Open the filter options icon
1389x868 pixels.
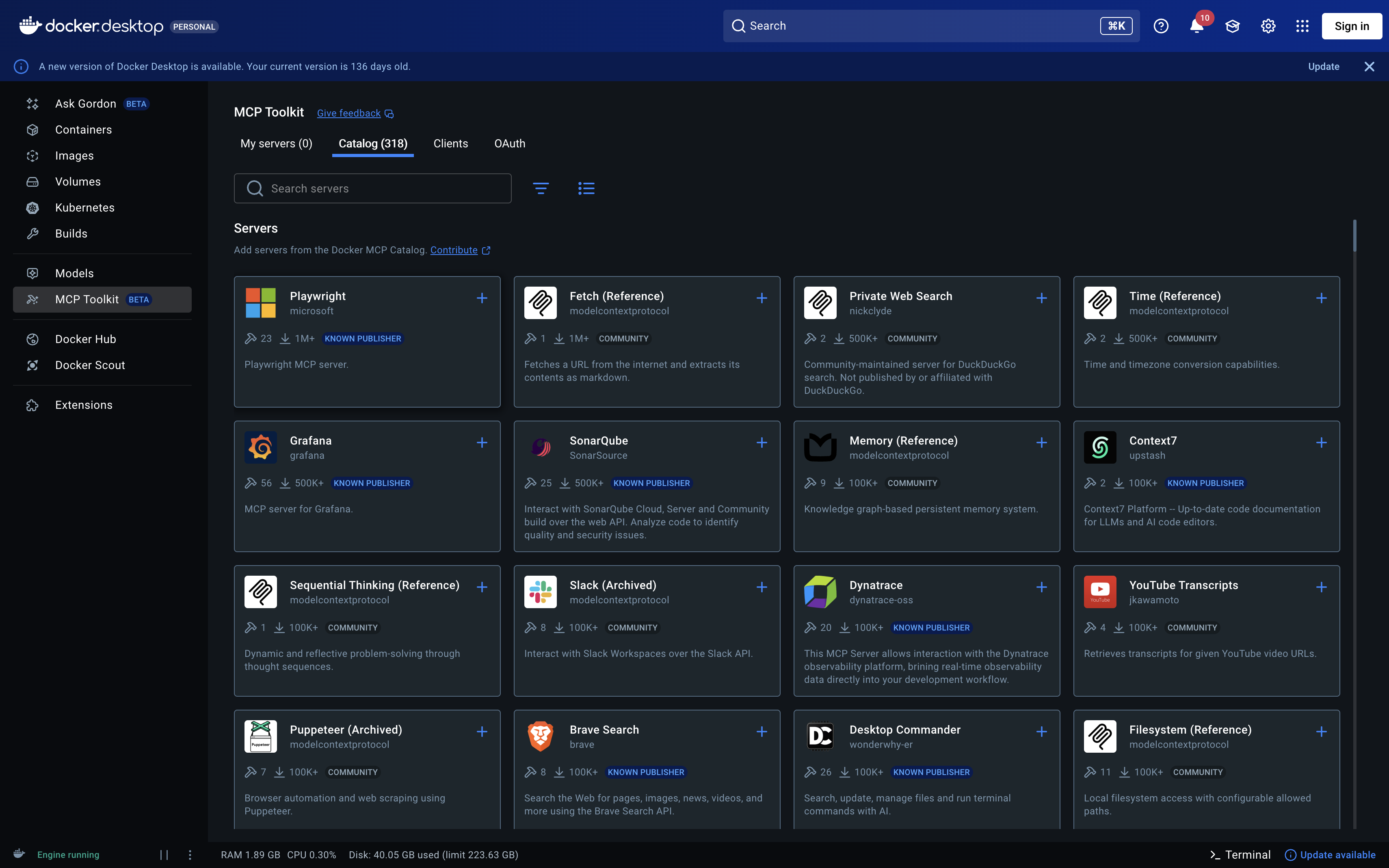click(540, 188)
